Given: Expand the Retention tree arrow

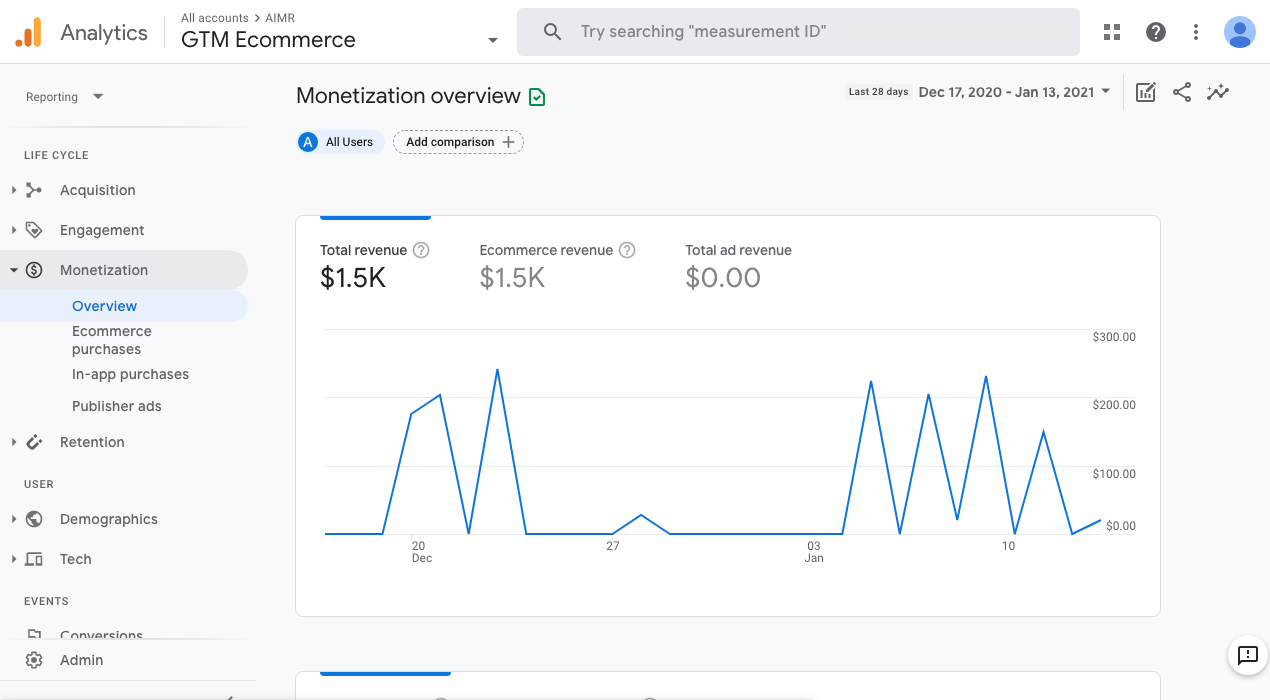Looking at the screenshot, I should [x=13, y=442].
